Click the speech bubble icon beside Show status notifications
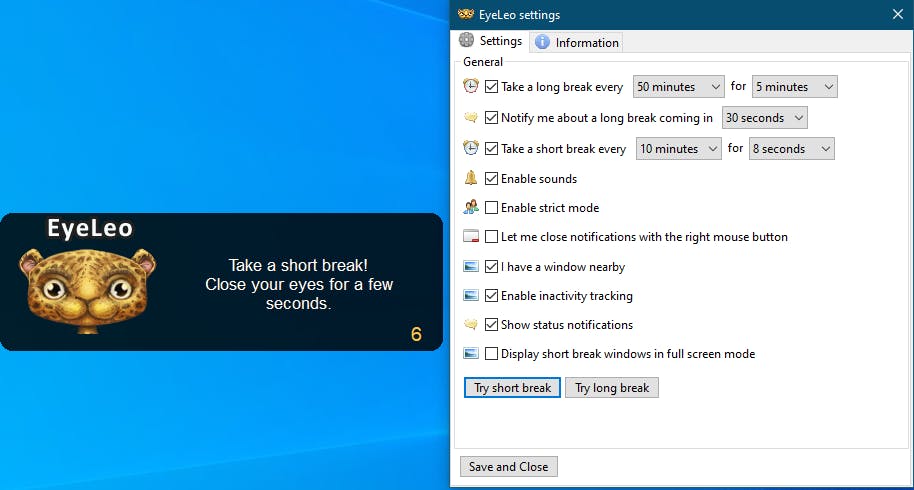 (471, 324)
